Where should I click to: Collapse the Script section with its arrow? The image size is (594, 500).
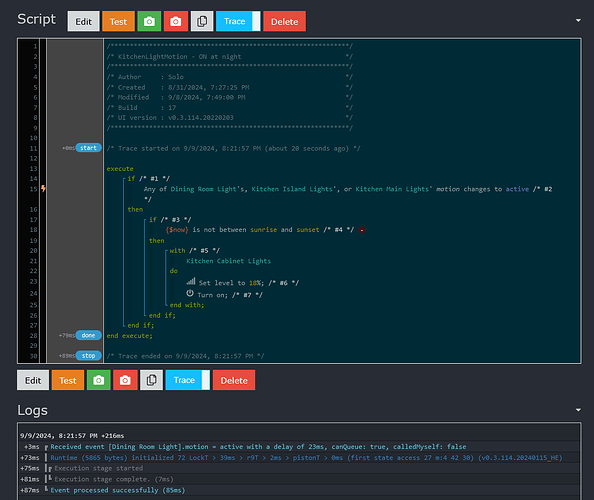pos(578,20)
